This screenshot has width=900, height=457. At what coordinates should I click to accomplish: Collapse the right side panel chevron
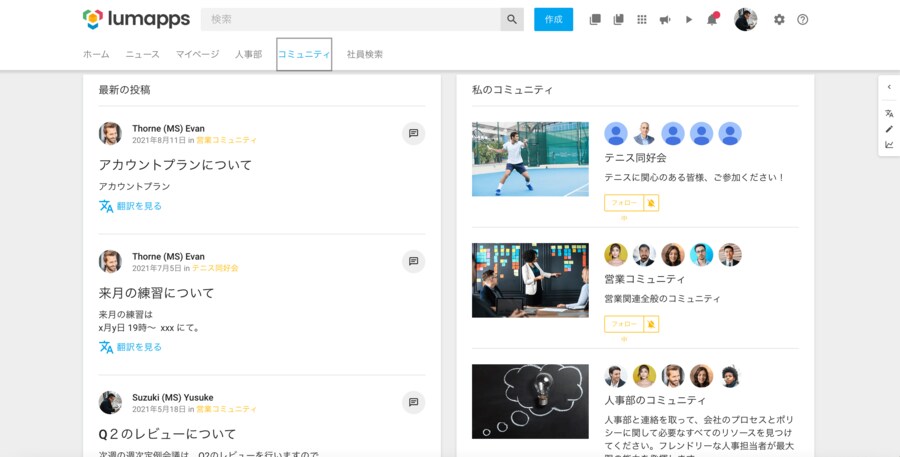889,87
